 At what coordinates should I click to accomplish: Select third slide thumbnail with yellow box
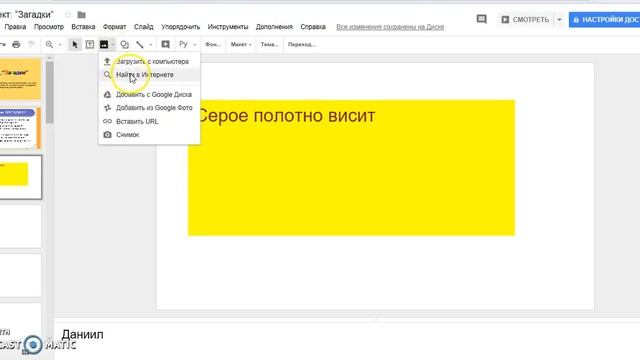click(20, 177)
